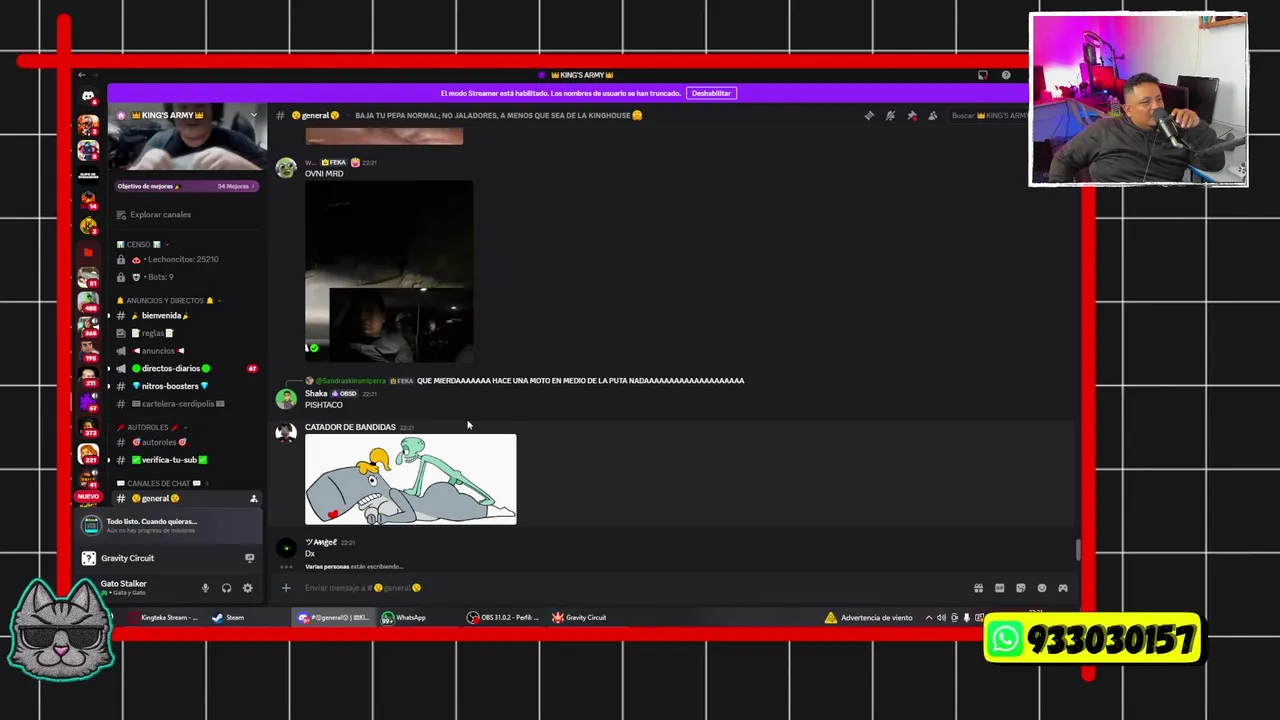Open threads icon in channel header
1280x720 pixels.
point(869,115)
